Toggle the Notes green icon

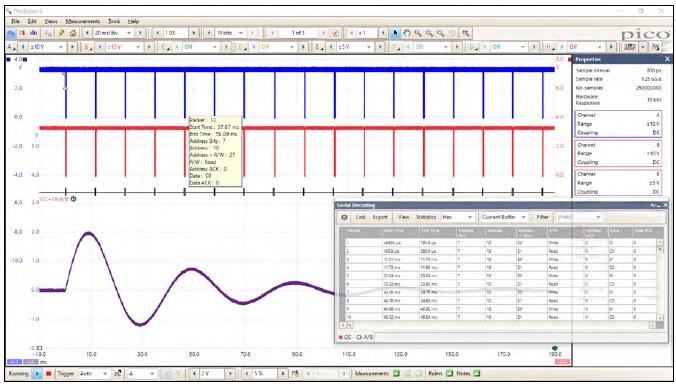click(476, 373)
